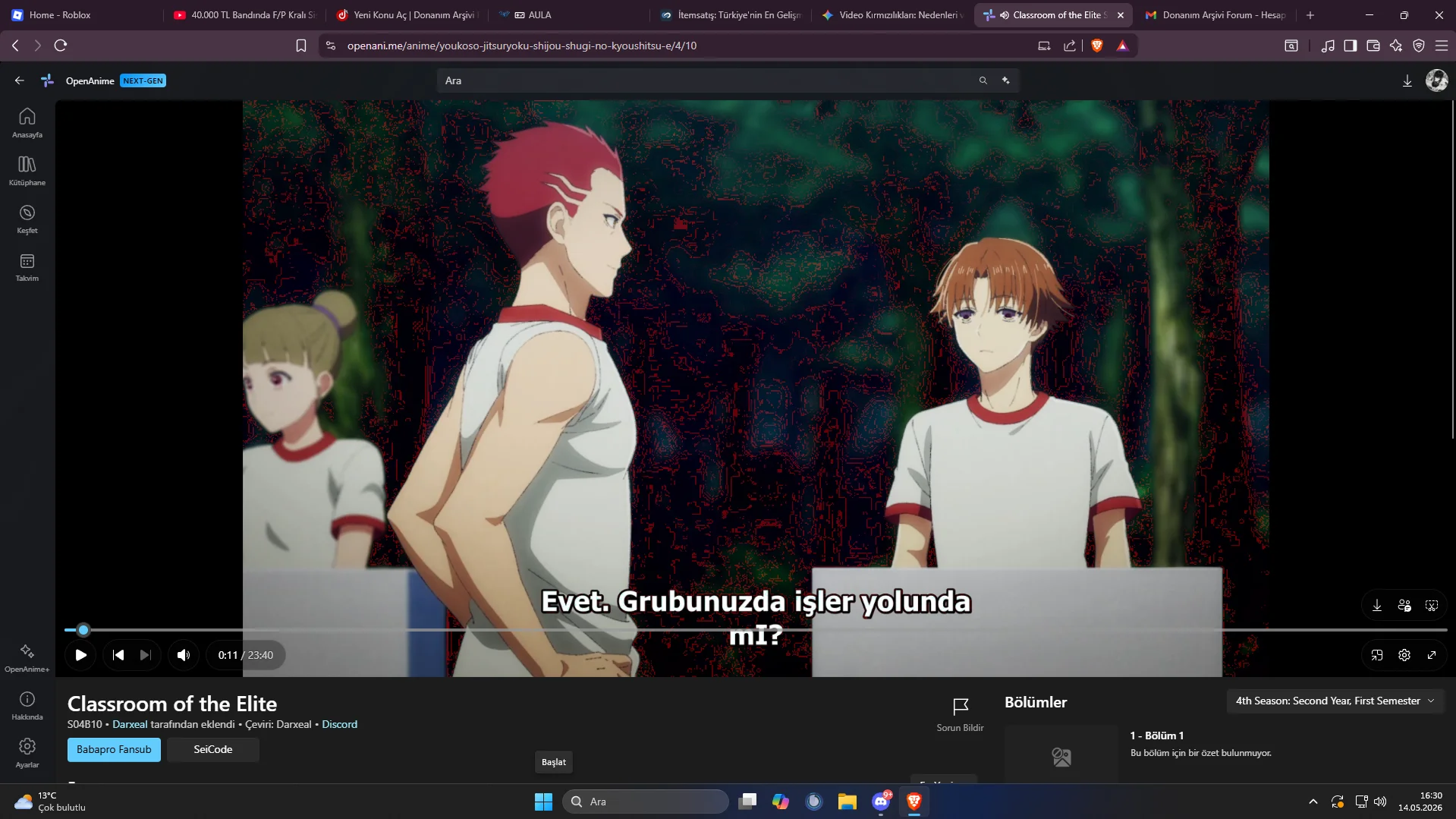Switch to the Donanım Arşivi Forum tab
The width and height of the screenshot is (1456, 819).
1215,15
